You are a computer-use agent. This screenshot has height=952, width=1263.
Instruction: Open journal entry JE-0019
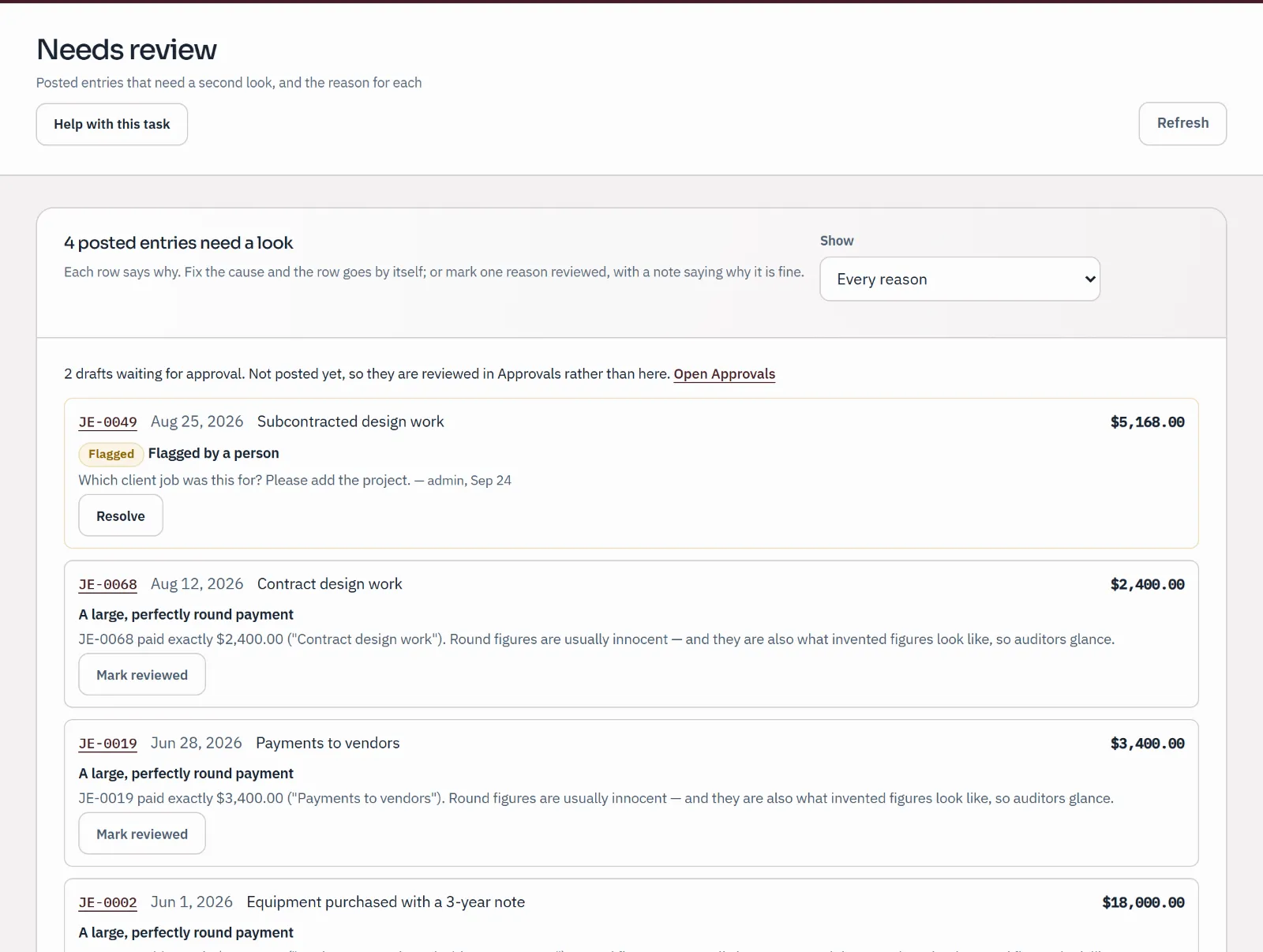pyautogui.click(x=107, y=744)
